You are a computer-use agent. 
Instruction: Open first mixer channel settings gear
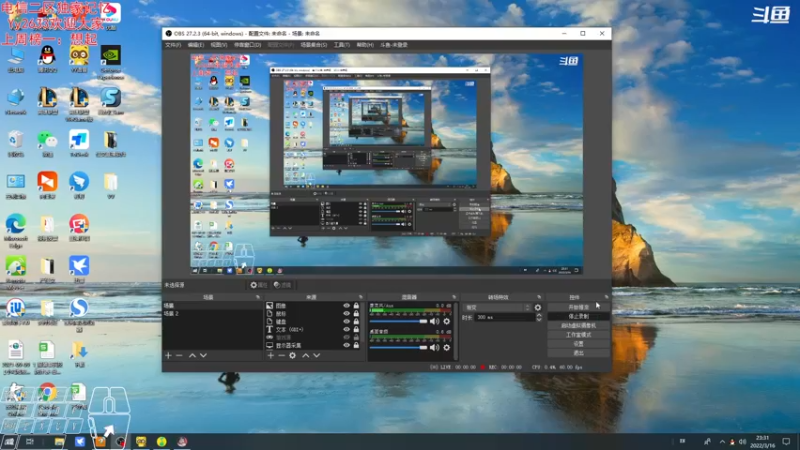pos(447,321)
